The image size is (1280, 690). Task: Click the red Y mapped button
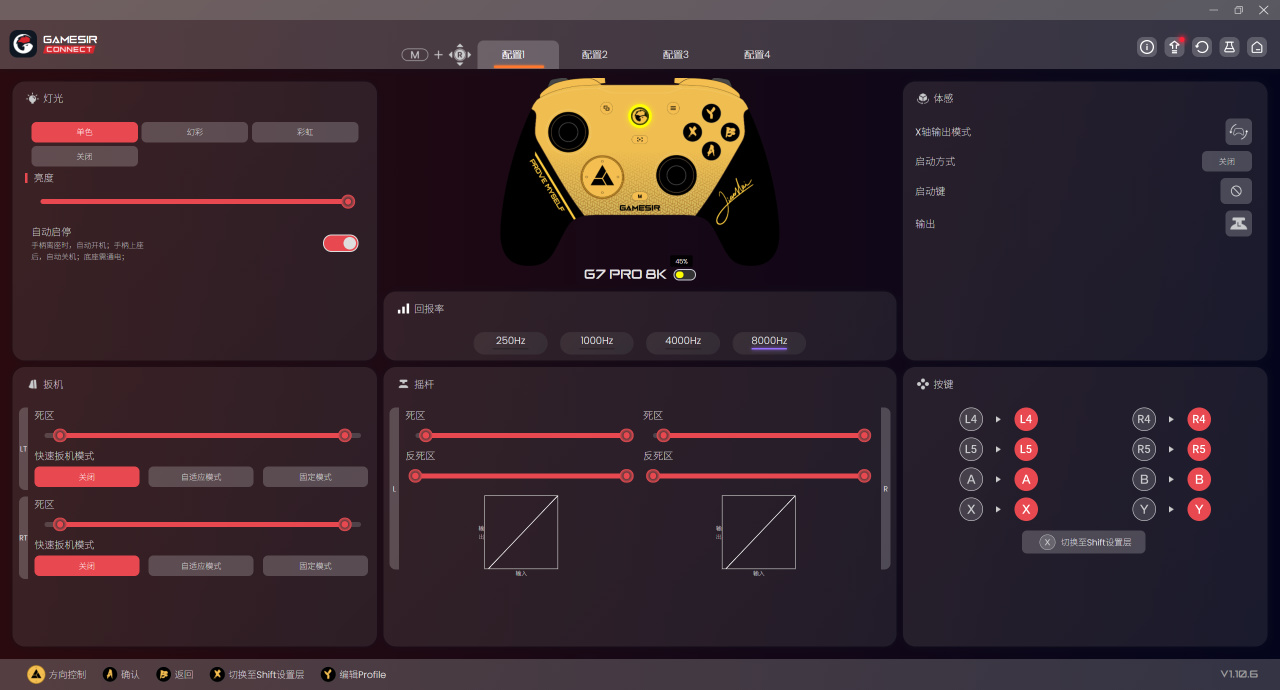click(x=1199, y=510)
